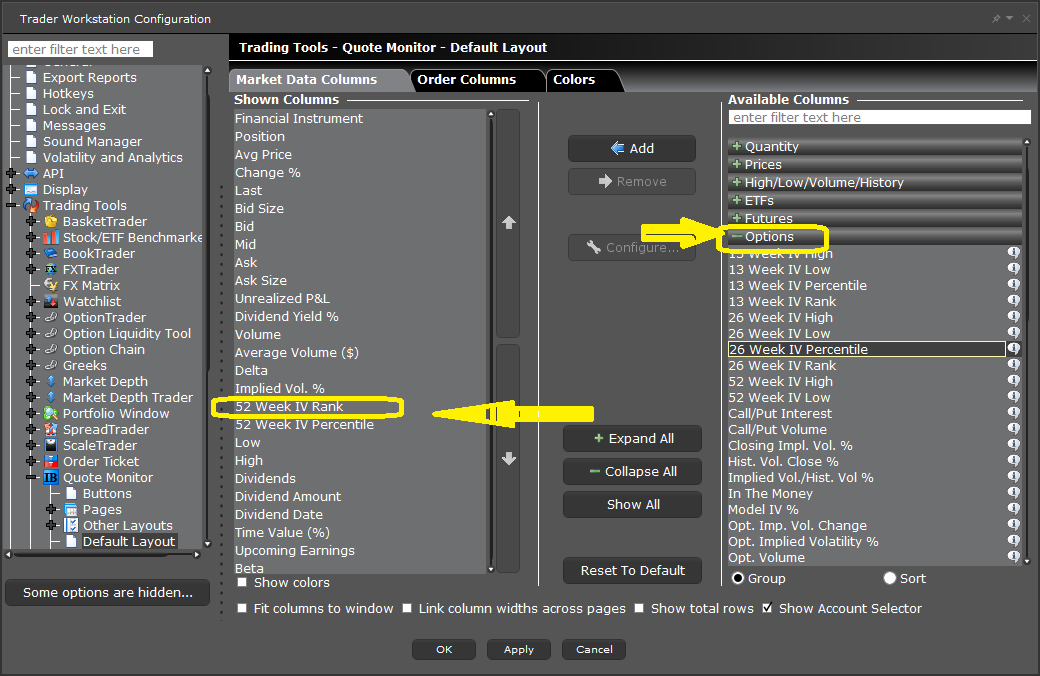Screen dimensions: 1040x676
Task: Expand the Quantity column group
Action: [736, 146]
